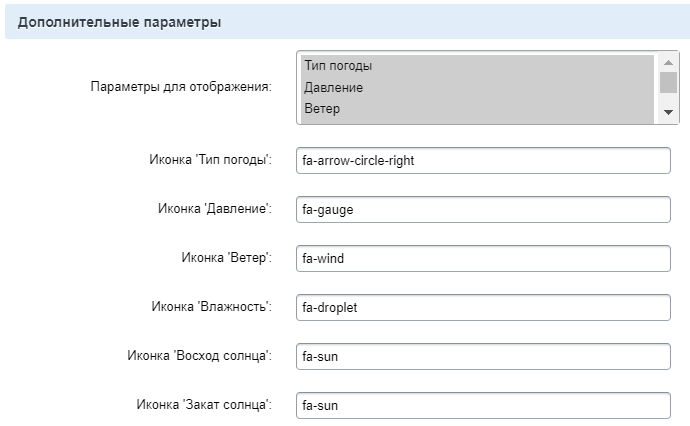This screenshot has width=690, height=426.
Task: Click the "Иконка 'Восход солнца'" label
Action: point(200,356)
